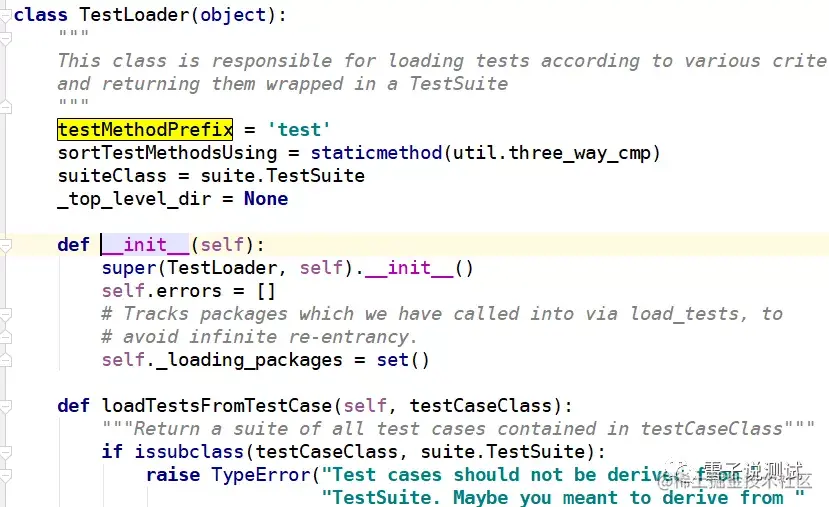Click __init__() at end of super line

click(x=419, y=268)
